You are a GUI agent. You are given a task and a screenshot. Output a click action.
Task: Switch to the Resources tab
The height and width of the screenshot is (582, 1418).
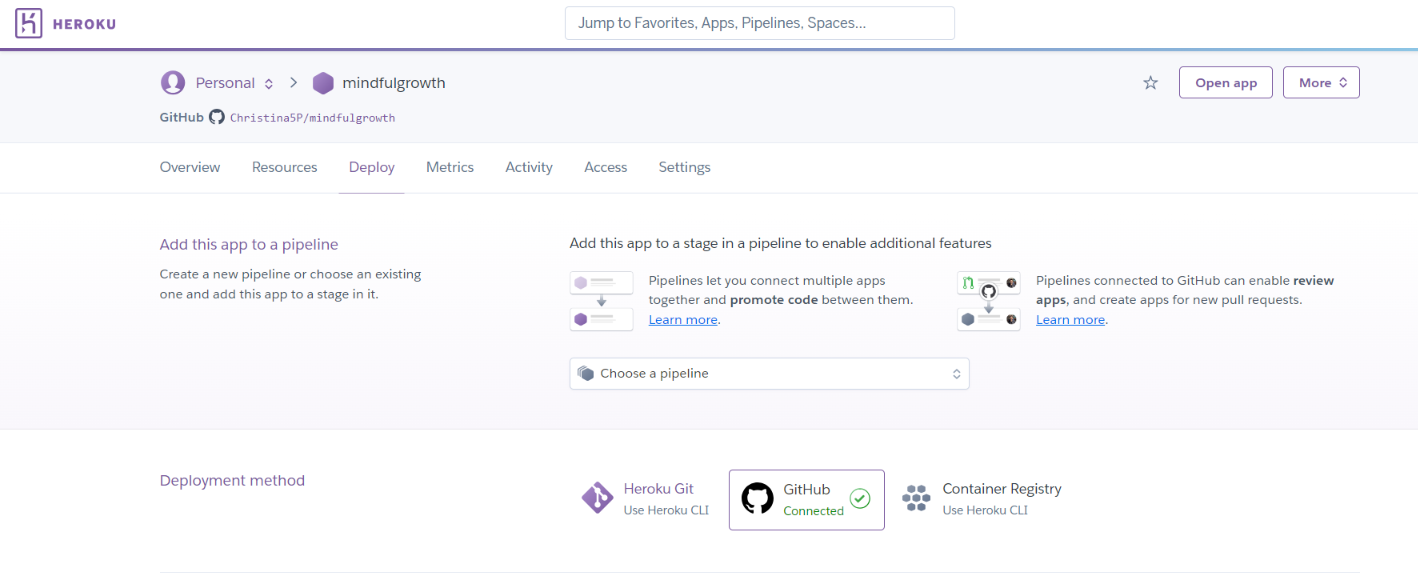285,167
